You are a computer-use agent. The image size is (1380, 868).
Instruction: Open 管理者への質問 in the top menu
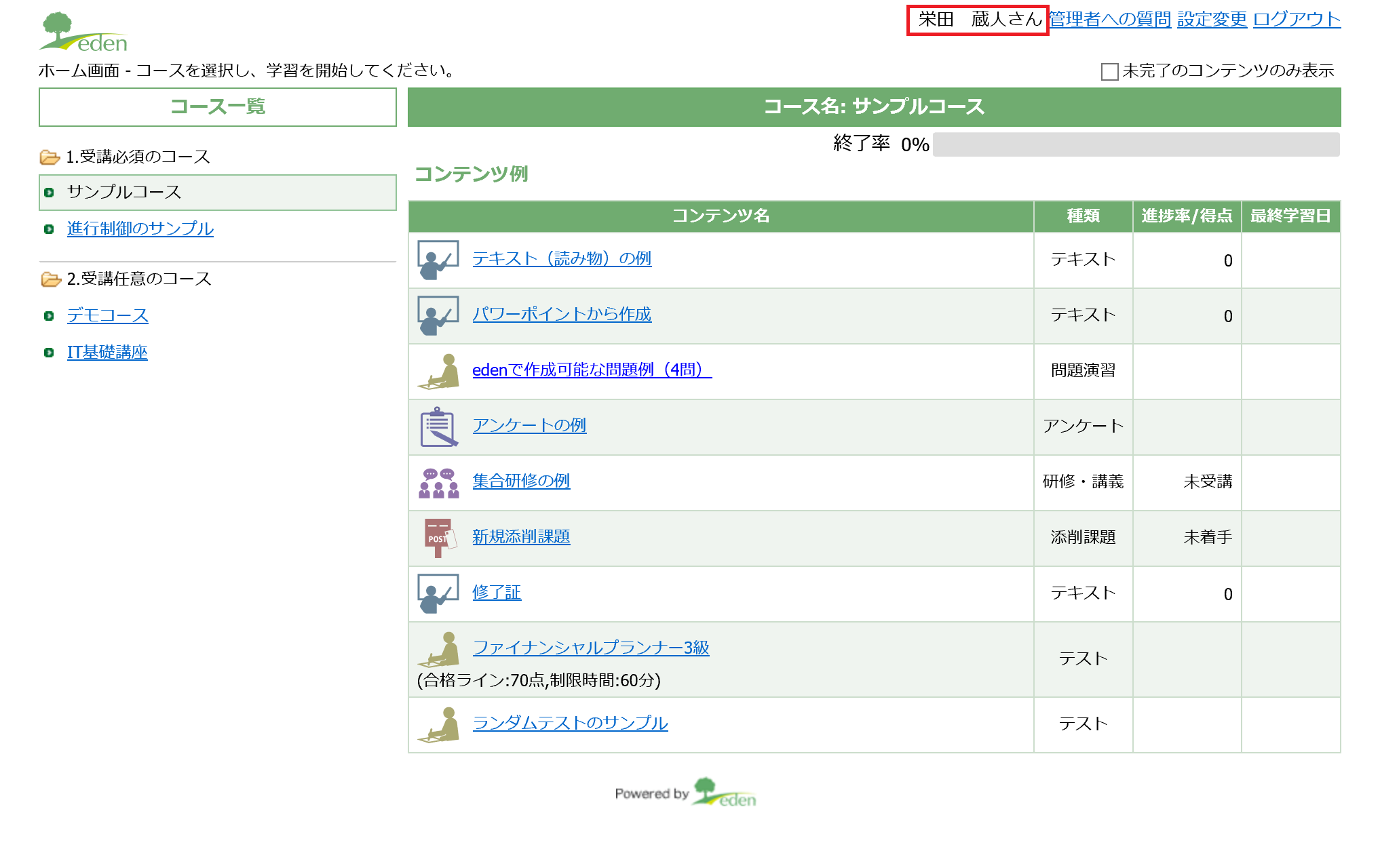click(x=1110, y=19)
